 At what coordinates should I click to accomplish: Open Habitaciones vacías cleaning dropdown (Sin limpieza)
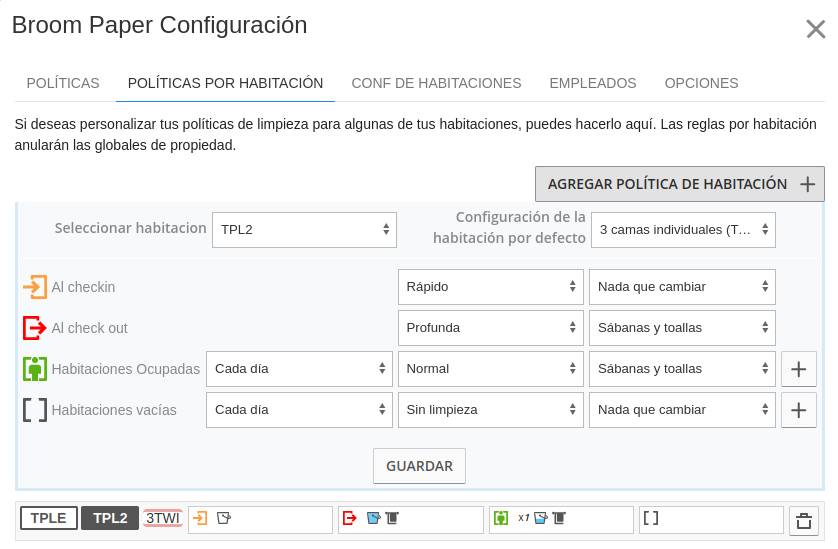[x=491, y=410]
